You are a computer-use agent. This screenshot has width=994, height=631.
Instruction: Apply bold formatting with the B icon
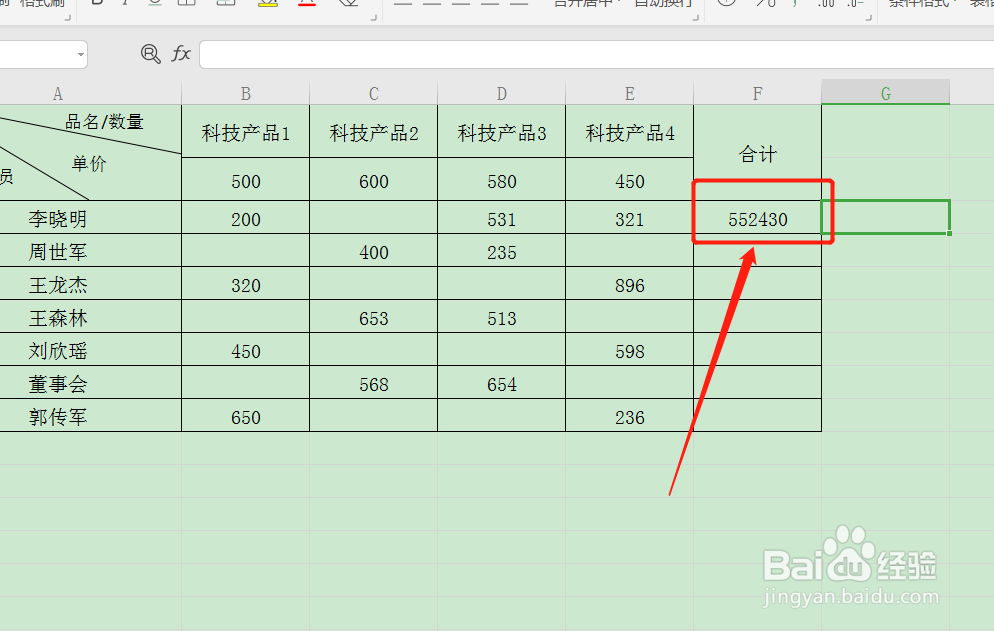tap(95, 4)
